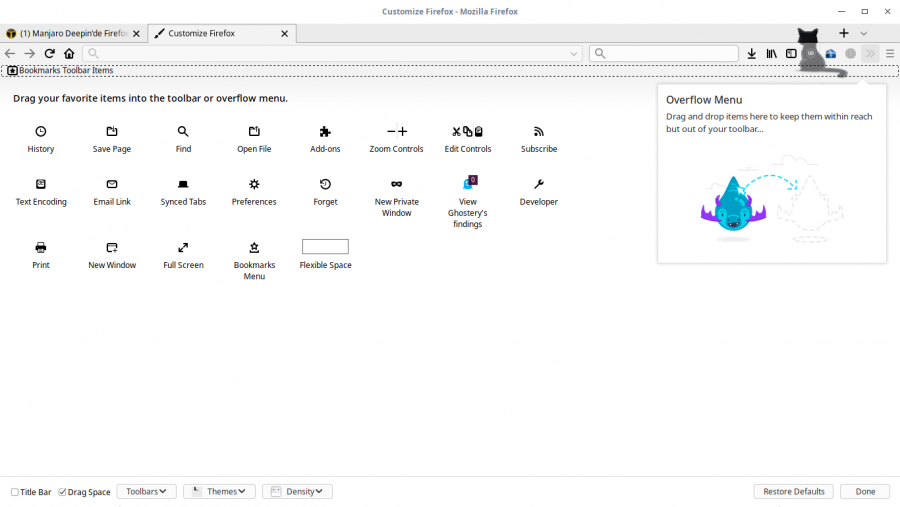Select the New Window icon
The height and width of the screenshot is (507, 900).
pos(112,247)
